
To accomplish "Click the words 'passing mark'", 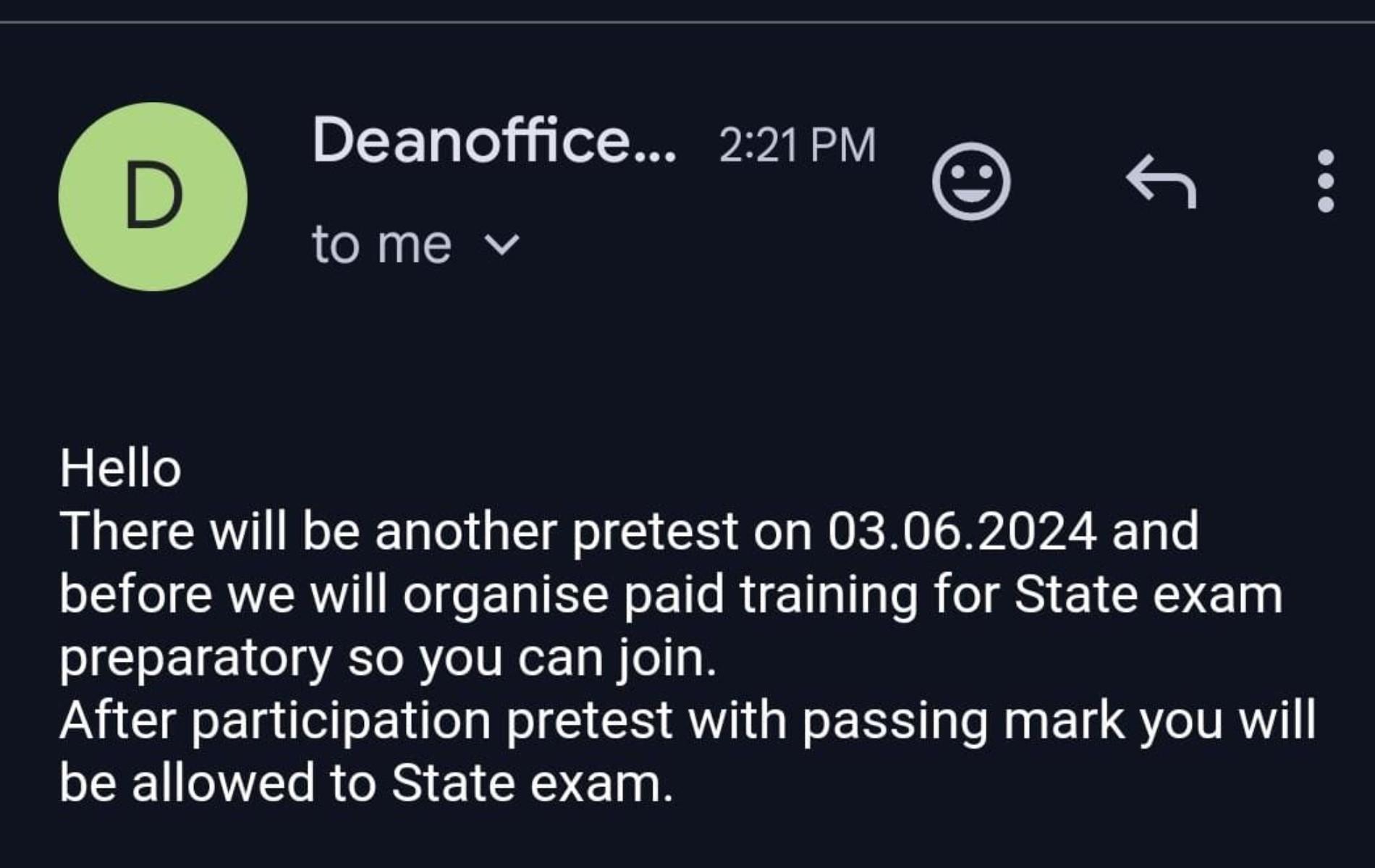I will pyautogui.click(x=963, y=721).
